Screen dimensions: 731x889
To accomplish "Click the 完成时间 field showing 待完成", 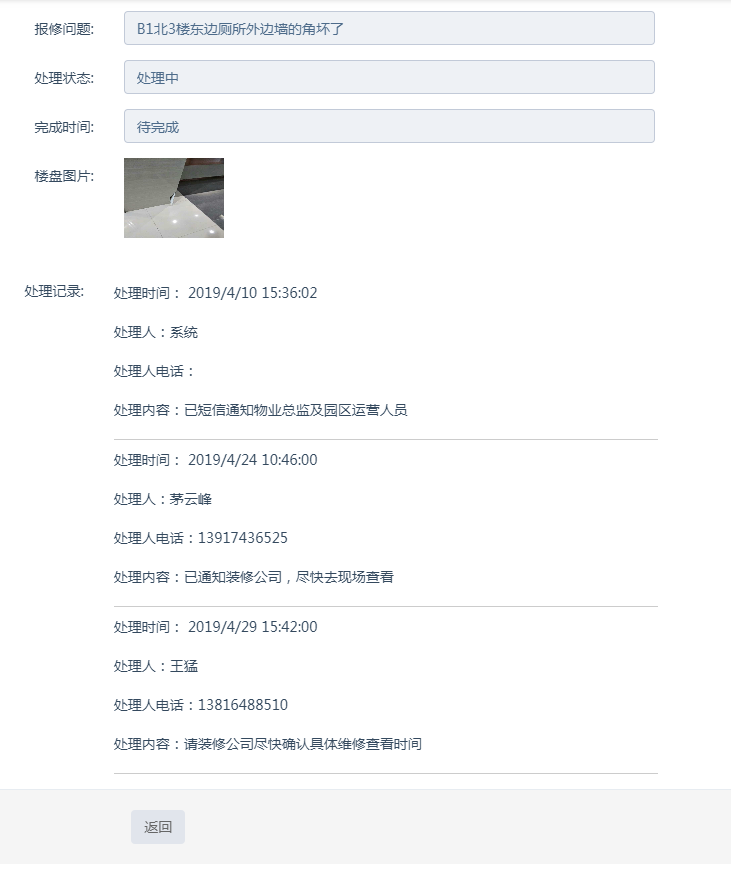I will click(x=389, y=126).
